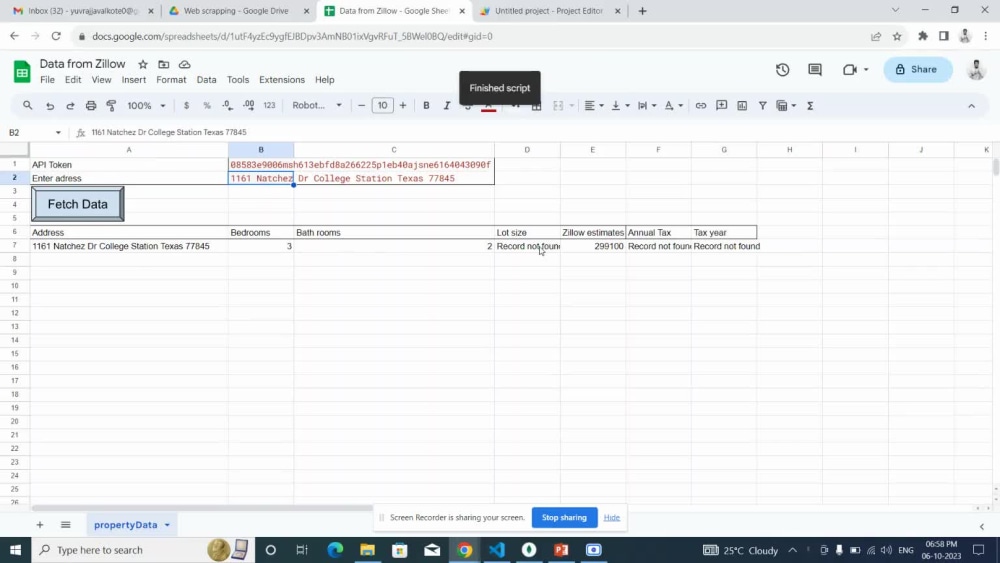Open the Roboto font family dropdown
1000x563 pixels.
point(317,106)
